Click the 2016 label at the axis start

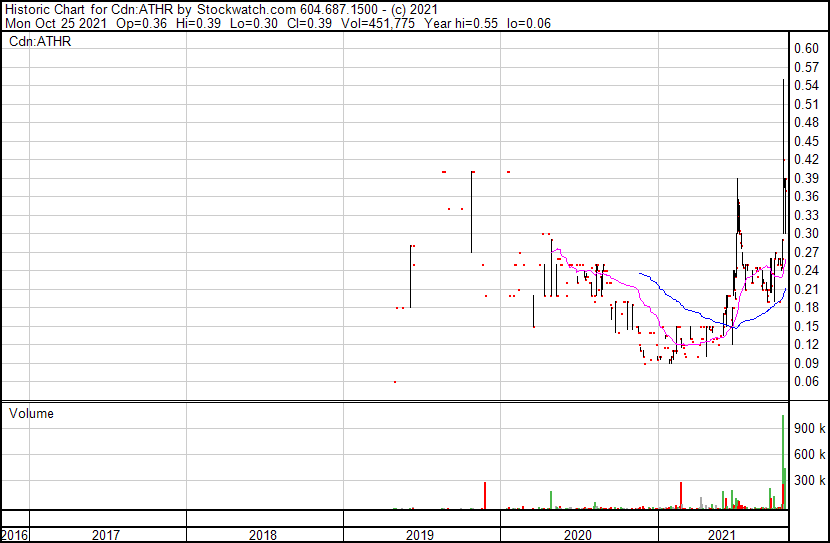click(x=14, y=535)
